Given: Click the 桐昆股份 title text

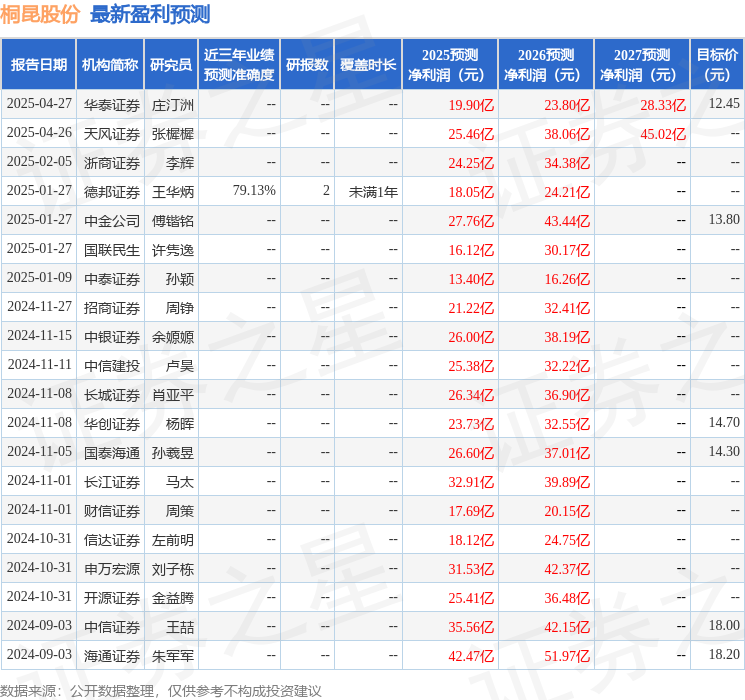Looking at the screenshot, I should [x=40, y=14].
